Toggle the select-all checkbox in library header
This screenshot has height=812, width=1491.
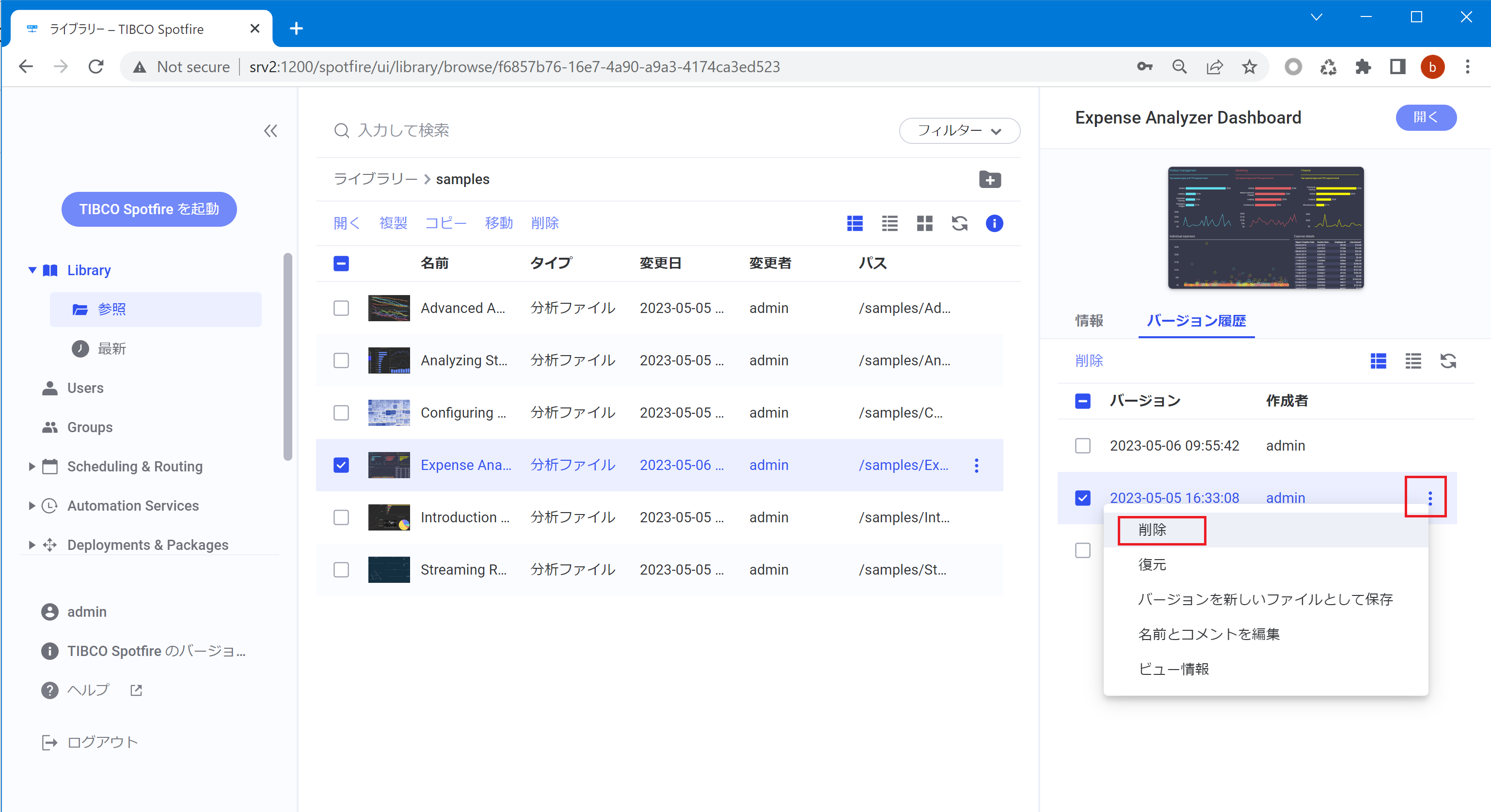click(x=342, y=264)
